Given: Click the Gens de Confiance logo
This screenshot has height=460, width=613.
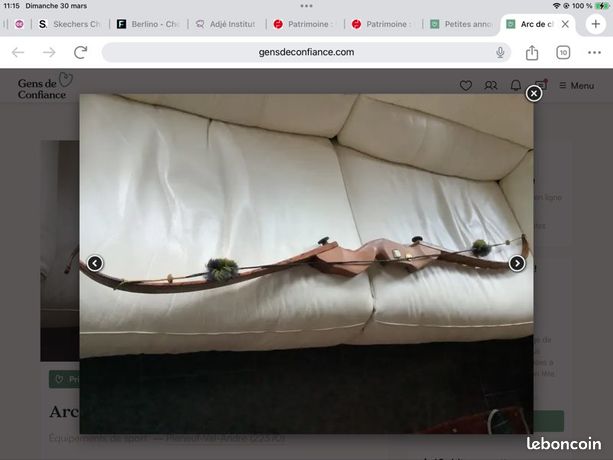Looking at the screenshot, I should coord(45,86).
